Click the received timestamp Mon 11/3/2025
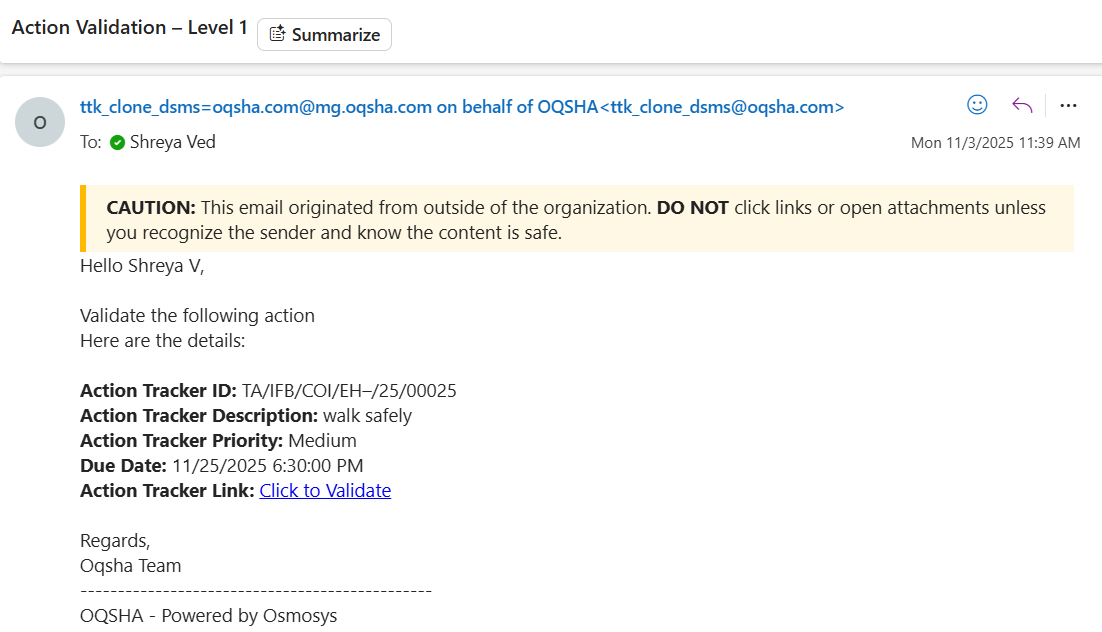The height and width of the screenshot is (632, 1102). (x=995, y=143)
